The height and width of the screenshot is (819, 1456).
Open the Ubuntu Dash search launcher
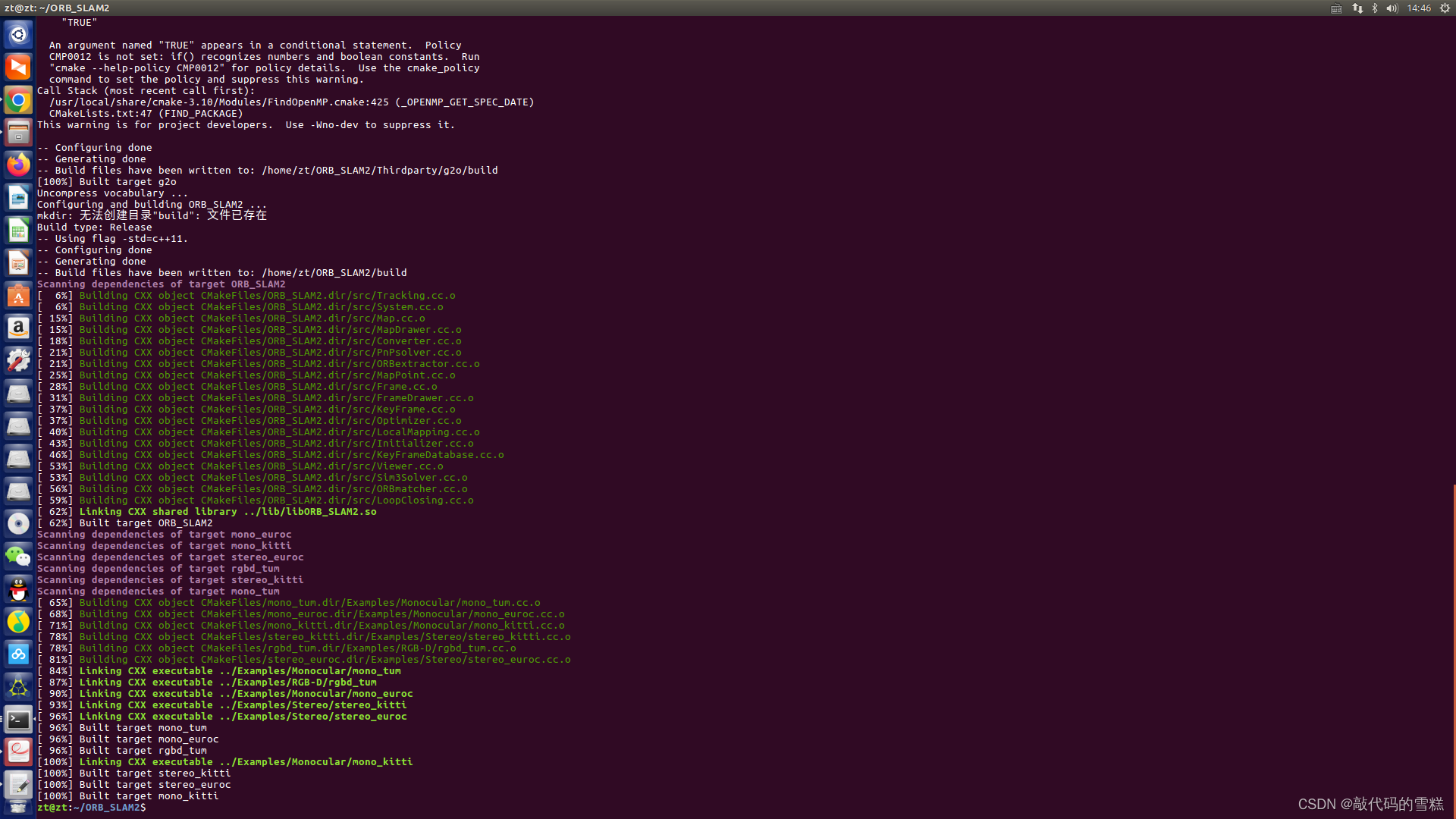pos(18,35)
